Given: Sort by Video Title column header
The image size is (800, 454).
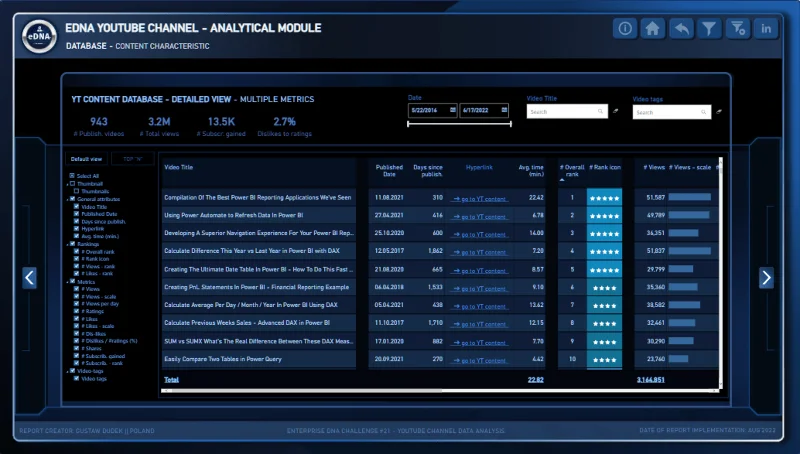Looking at the screenshot, I should pyautogui.click(x=179, y=167).
